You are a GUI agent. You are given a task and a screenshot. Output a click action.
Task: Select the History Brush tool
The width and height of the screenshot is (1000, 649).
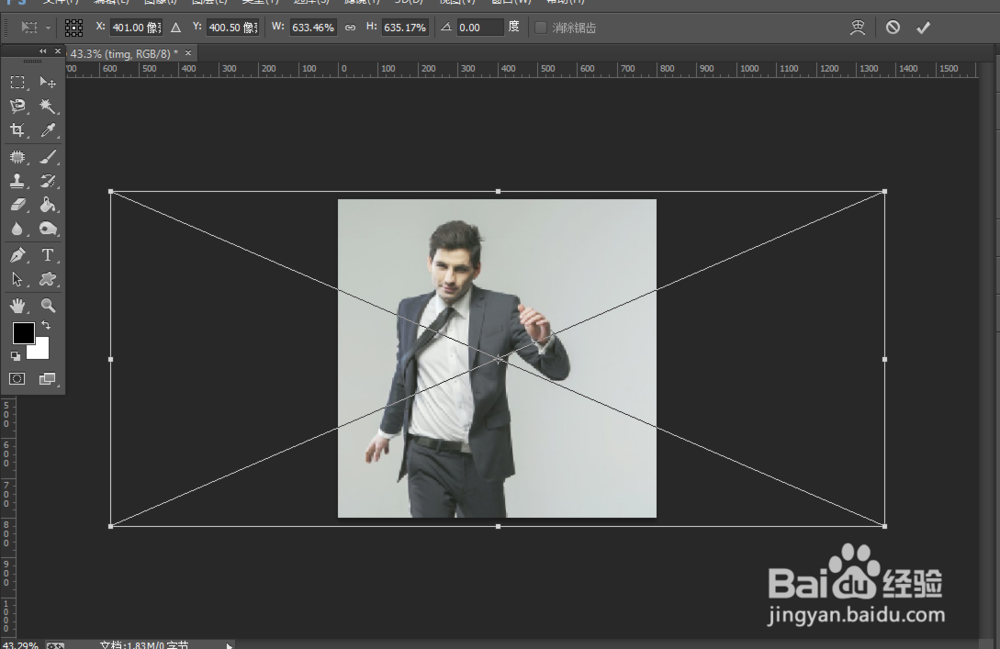tap(47, 181)
